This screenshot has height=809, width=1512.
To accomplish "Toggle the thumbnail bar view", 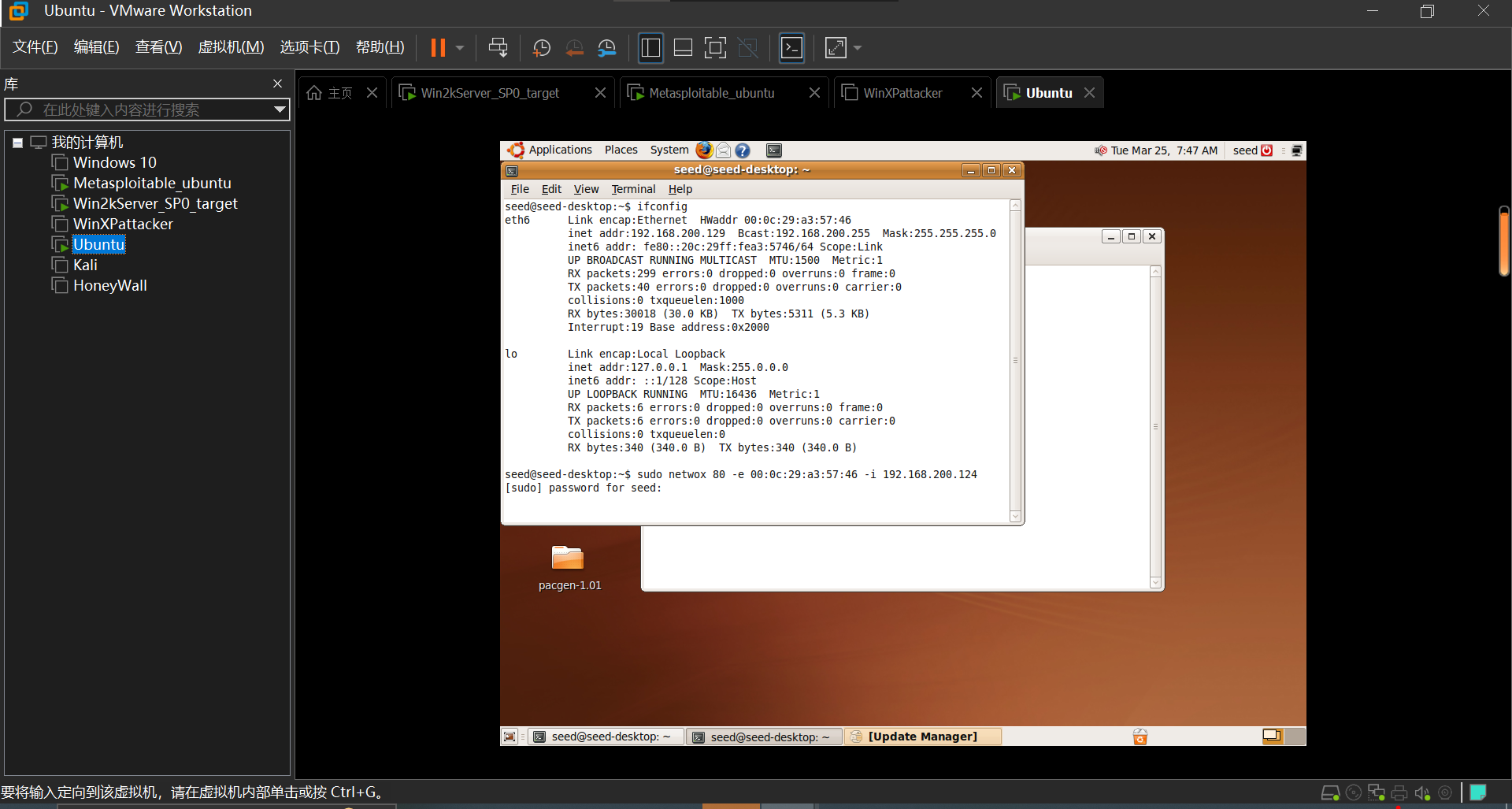I will point(683,48).
